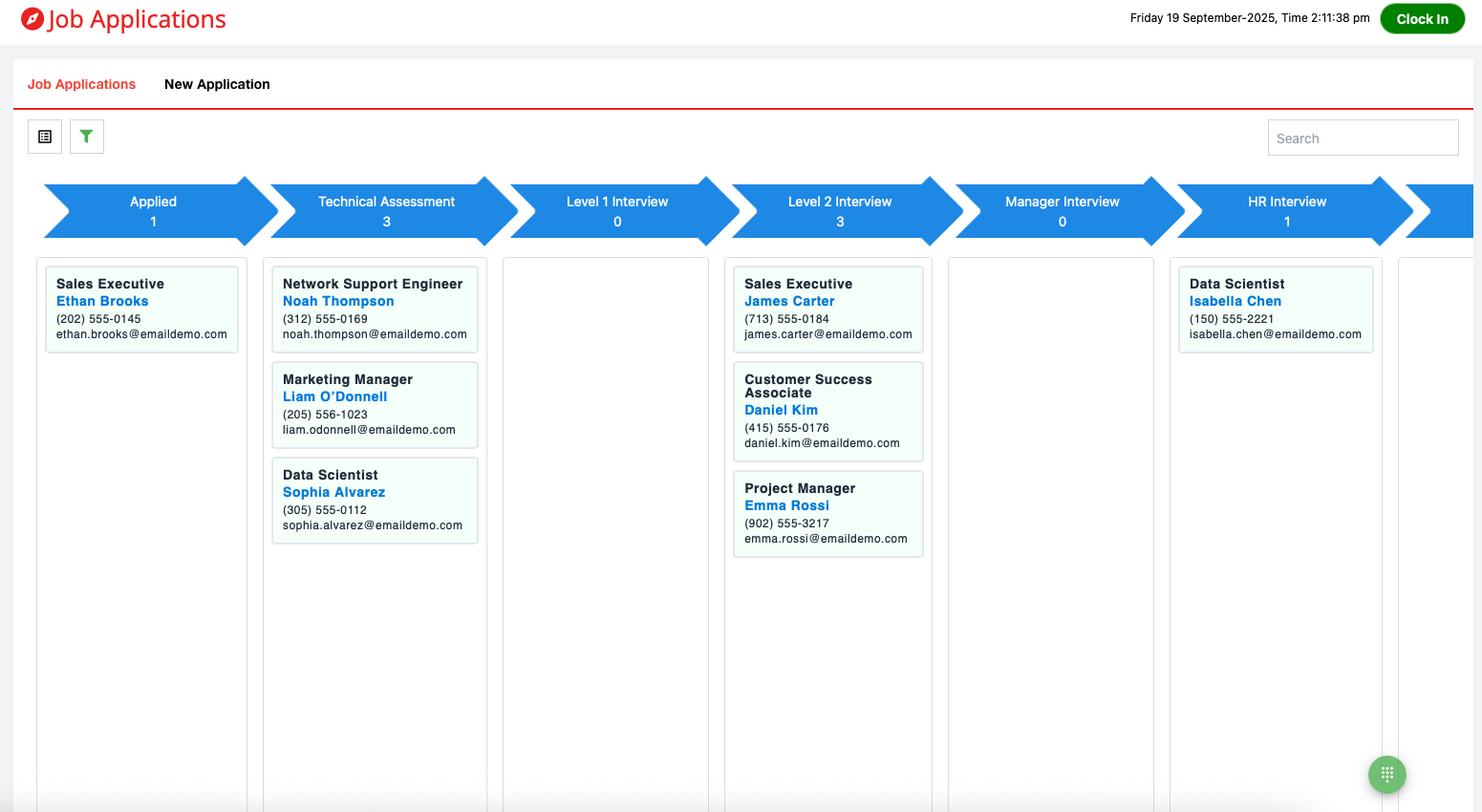1482x812 pixels.
Task: Select the Technical Assessment stage arrow
Action: coord(387,211)
